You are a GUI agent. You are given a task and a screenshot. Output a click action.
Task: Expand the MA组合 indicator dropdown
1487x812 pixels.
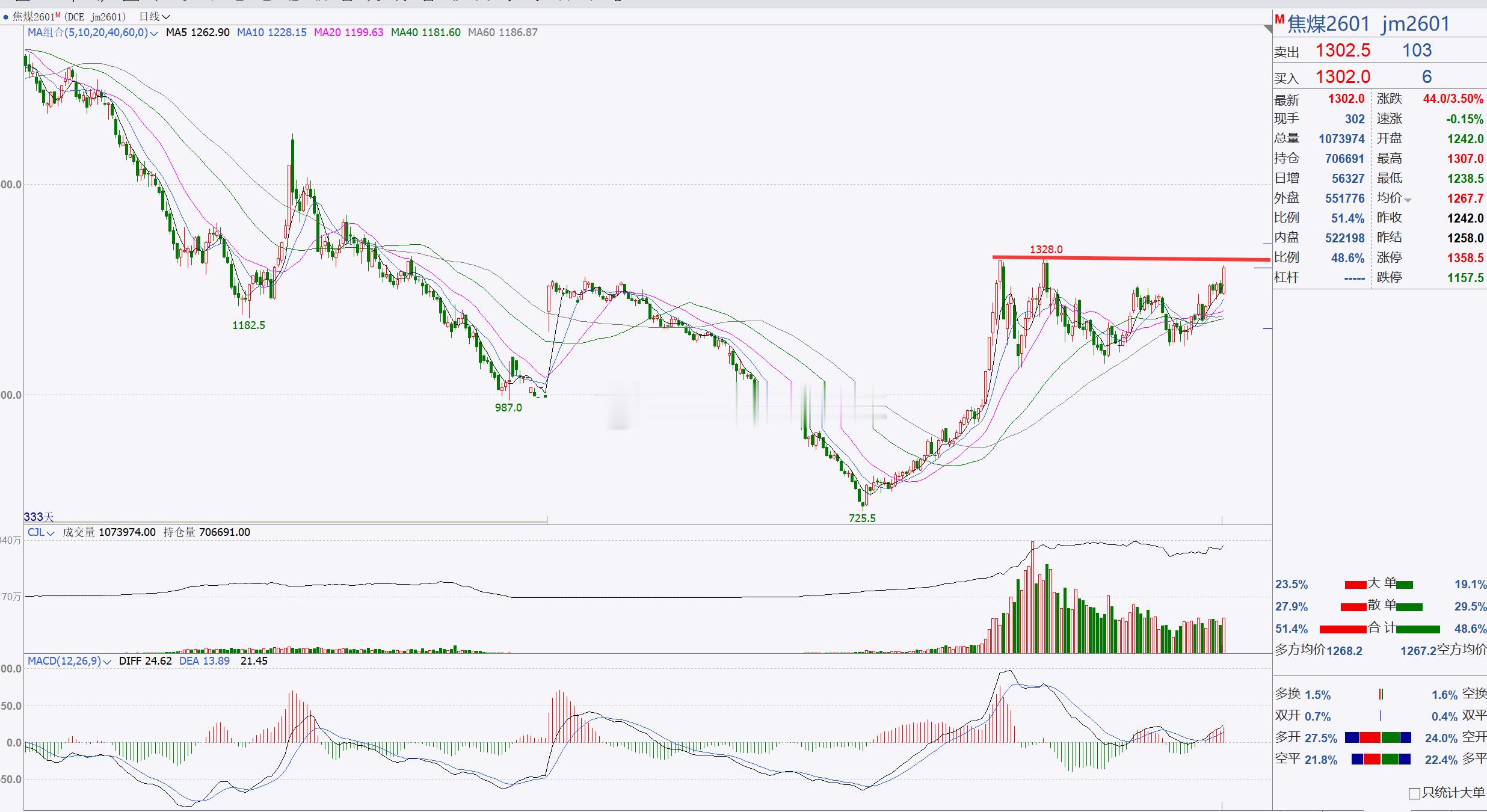pyautogui.click(x=154, y=33)
